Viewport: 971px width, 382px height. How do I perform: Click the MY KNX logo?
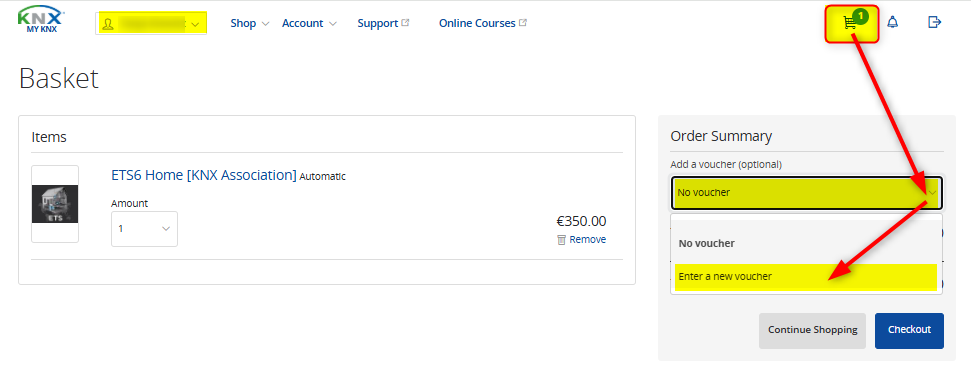pyautogui.click(x=41, y=19)
